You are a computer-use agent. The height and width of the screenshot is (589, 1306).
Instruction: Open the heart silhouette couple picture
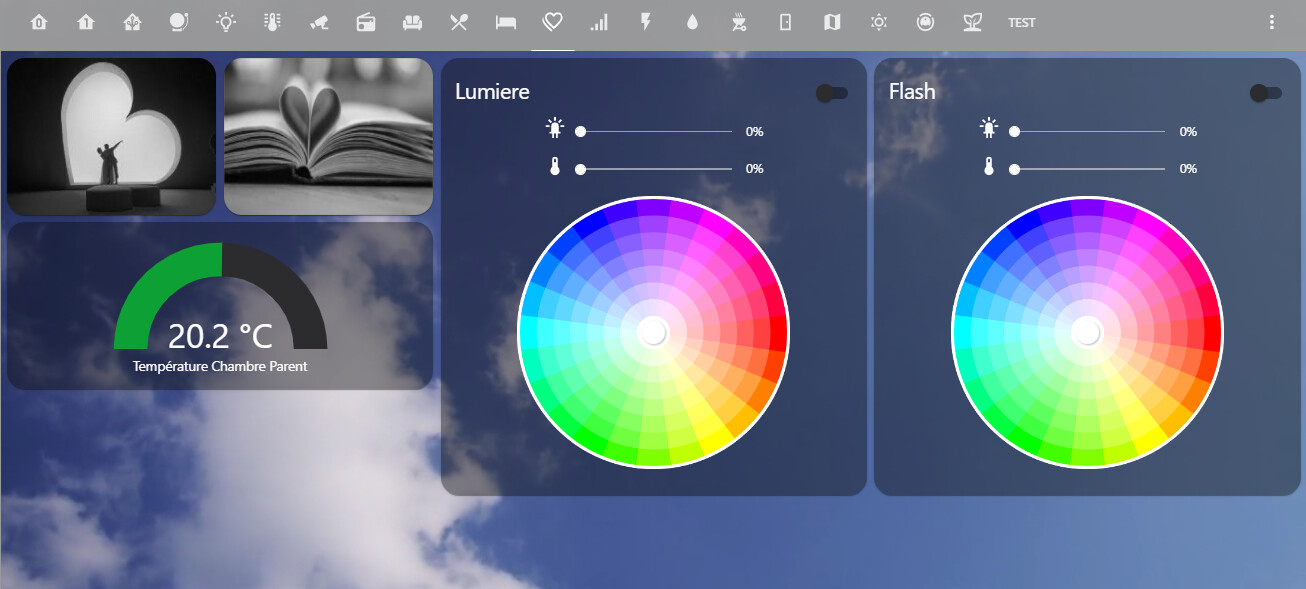[111, 136]
